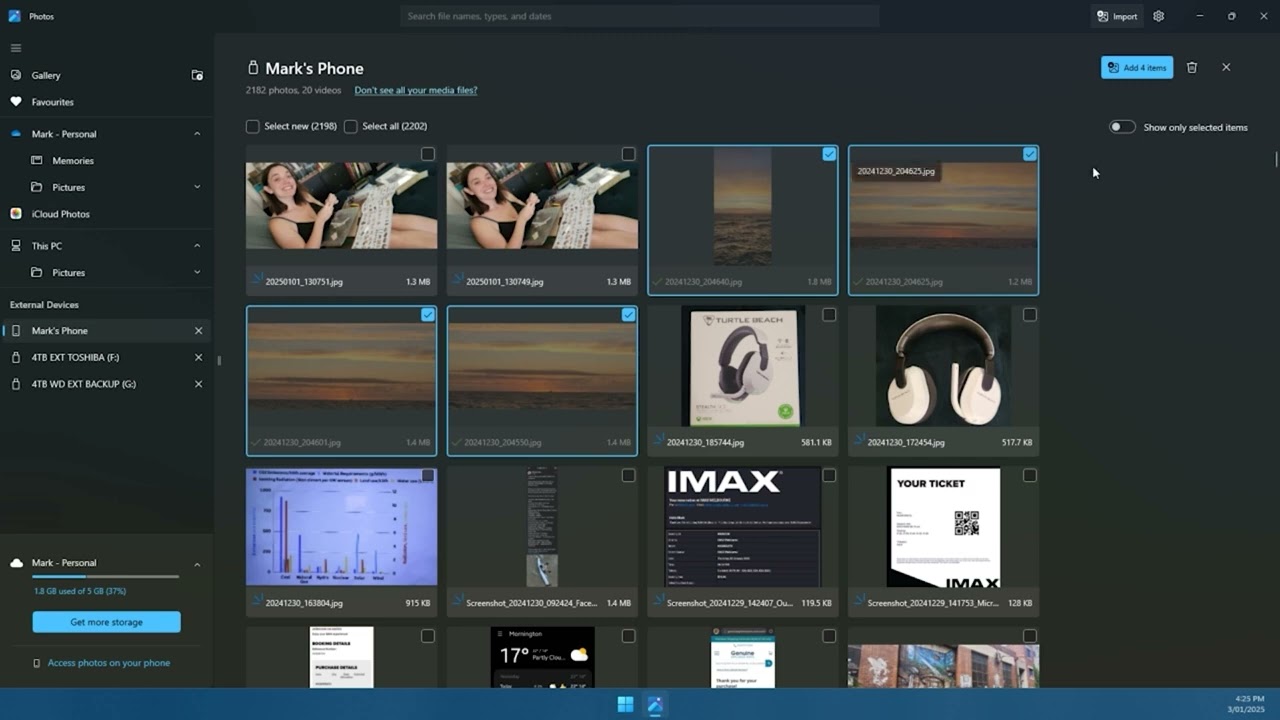
Task: Expand Pictures under Mark - Personal
Action: click(x=197, y=187)
